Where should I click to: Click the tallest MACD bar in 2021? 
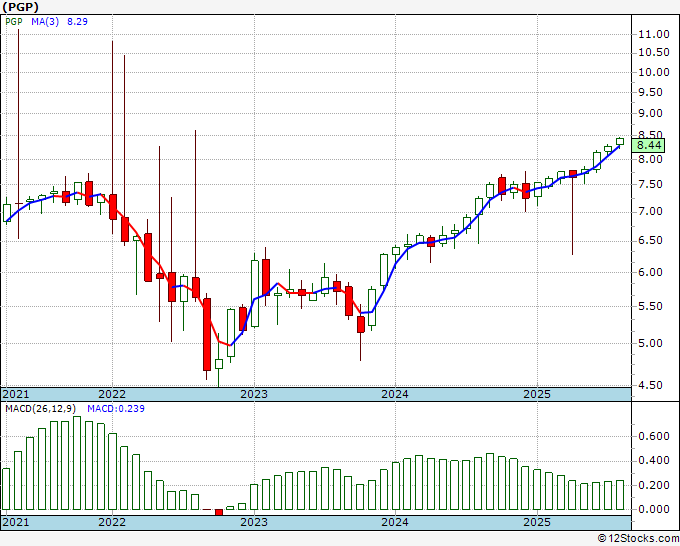(x=77, y=463)
